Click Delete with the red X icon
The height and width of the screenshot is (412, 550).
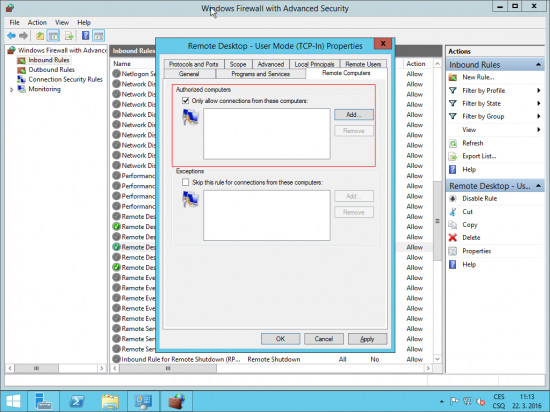[x=471, y=238]
